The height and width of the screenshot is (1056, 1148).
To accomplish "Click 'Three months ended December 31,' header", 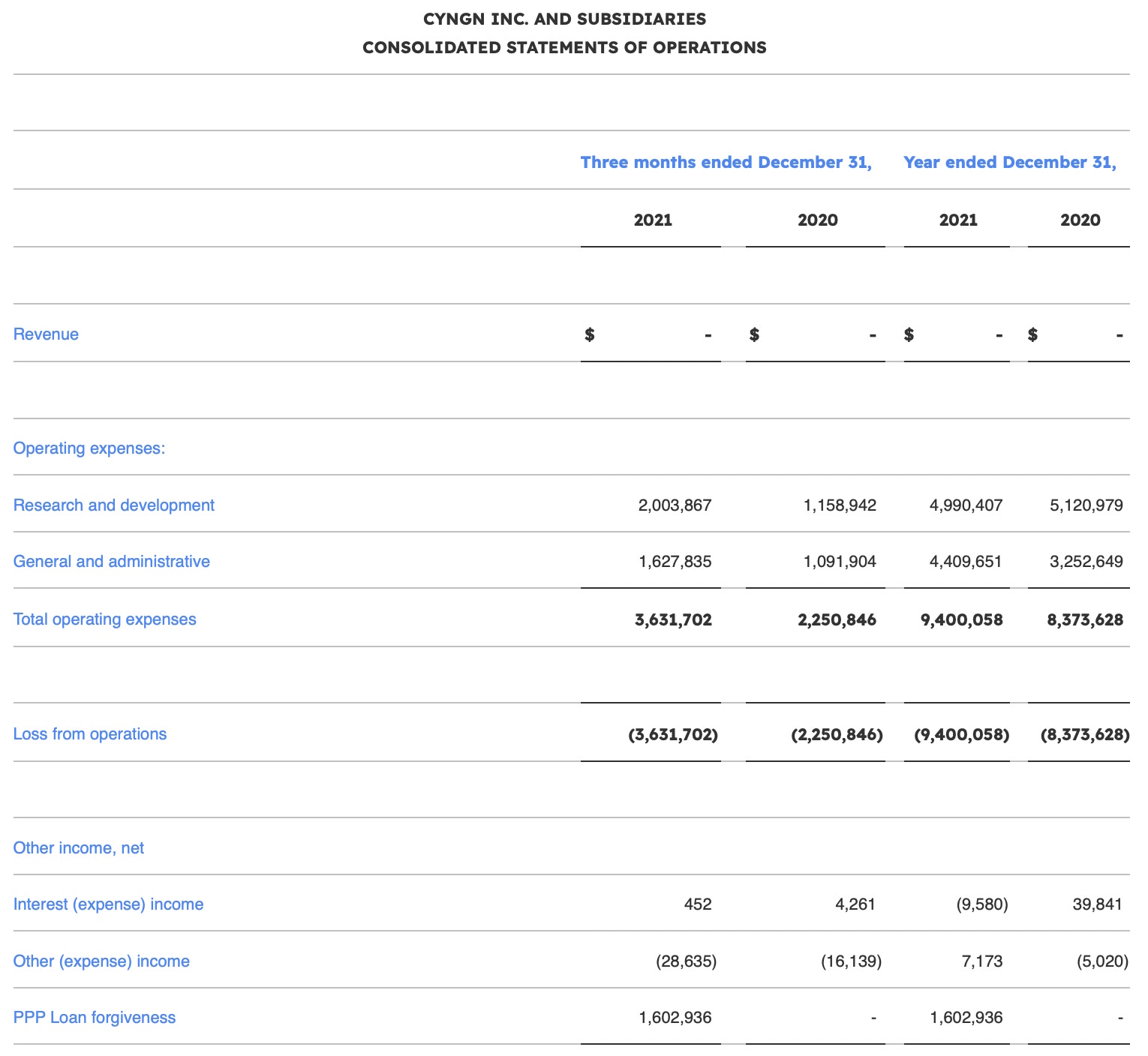I will pos(726,163).
